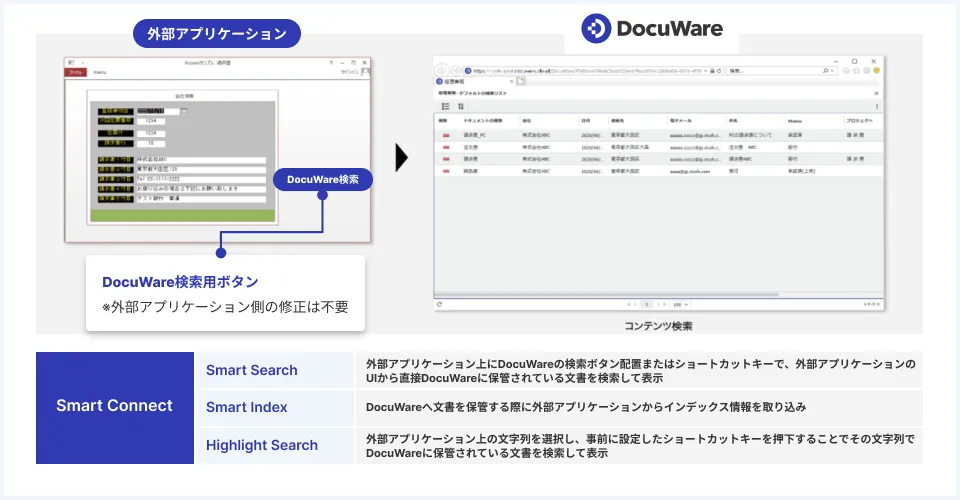Click the sort arrows icon in DocuWare toolbar
This screenshot has height=500, width=960.
pos(461,106)
